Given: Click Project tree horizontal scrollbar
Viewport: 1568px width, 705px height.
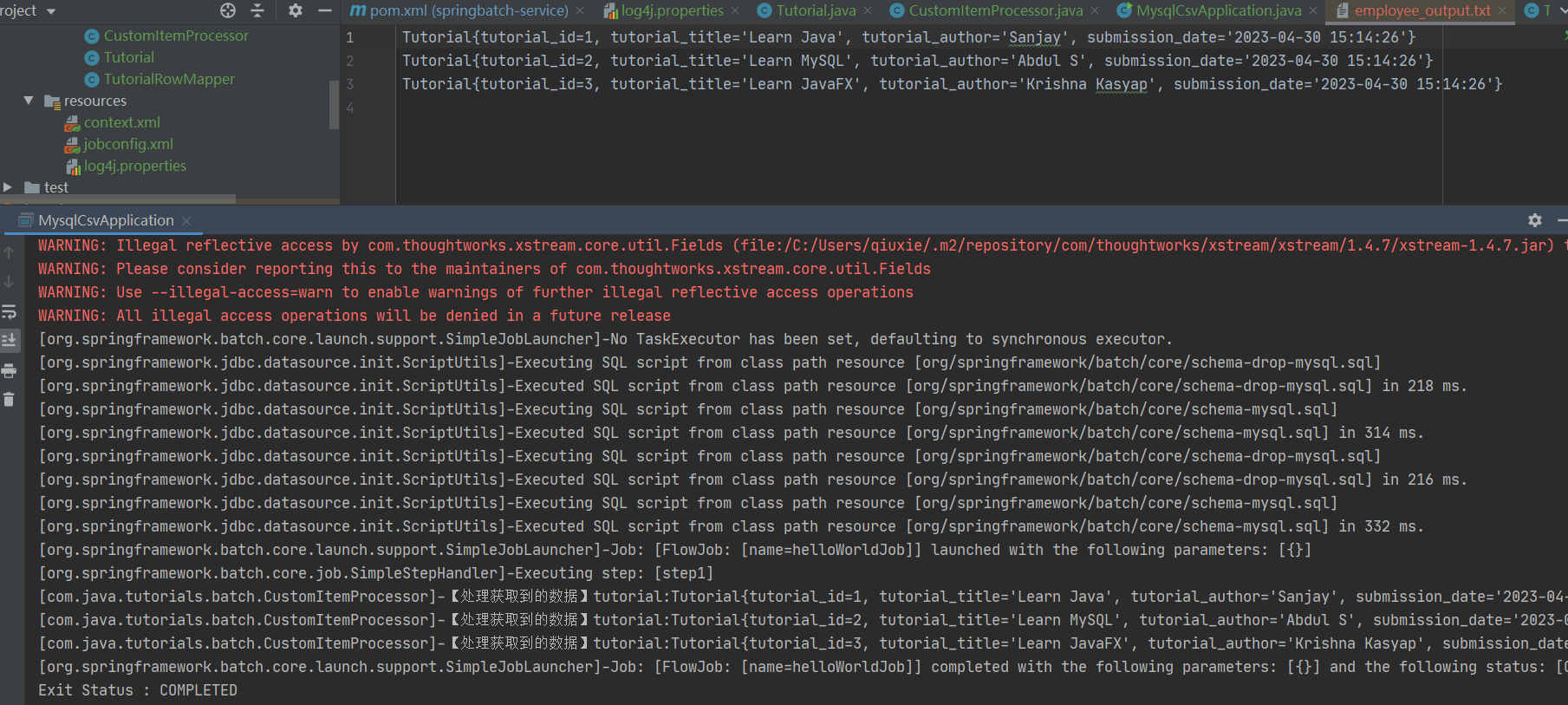Looking at the screenshot, I should coord(118,199).
